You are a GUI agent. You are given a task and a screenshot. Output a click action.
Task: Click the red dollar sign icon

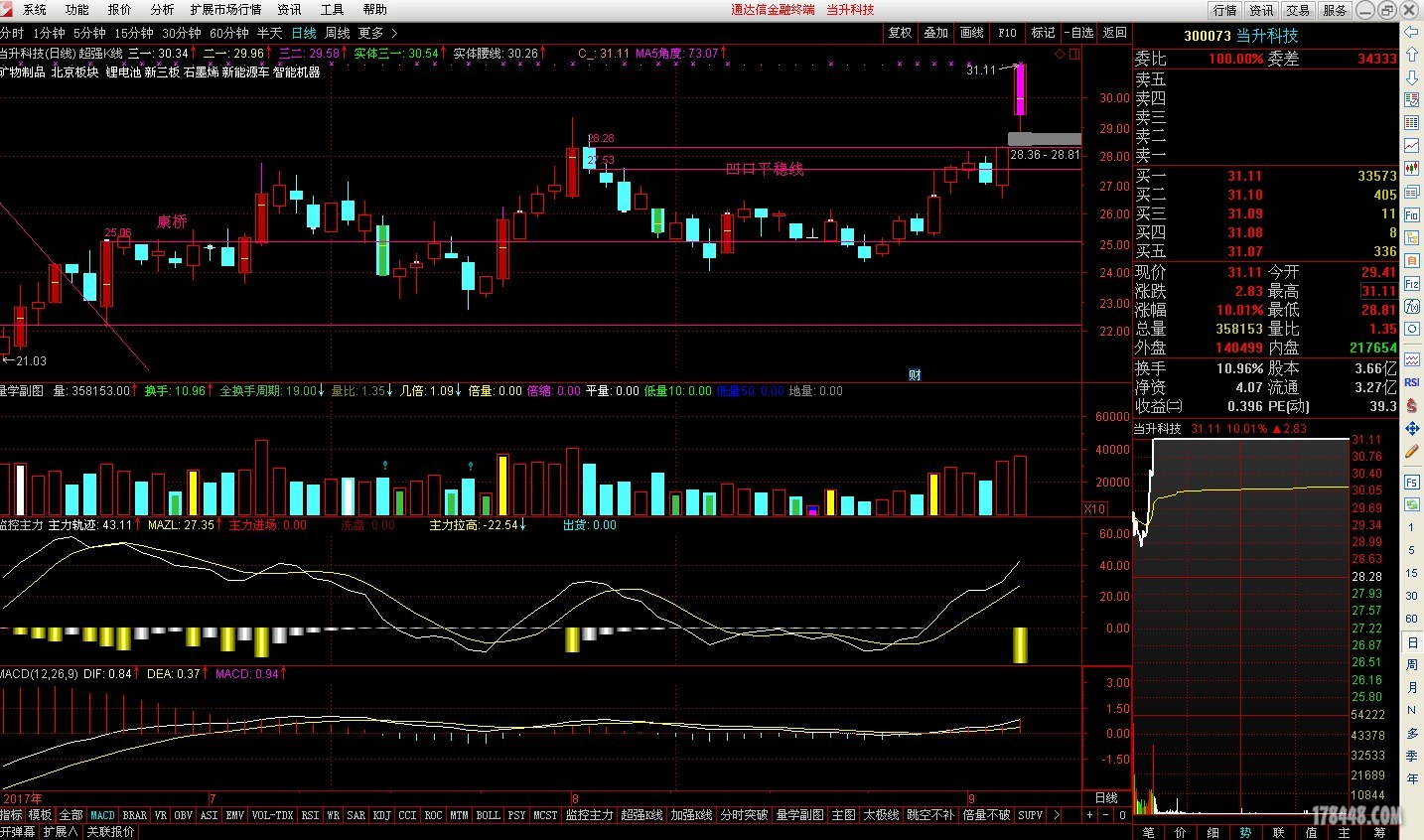1411,405
